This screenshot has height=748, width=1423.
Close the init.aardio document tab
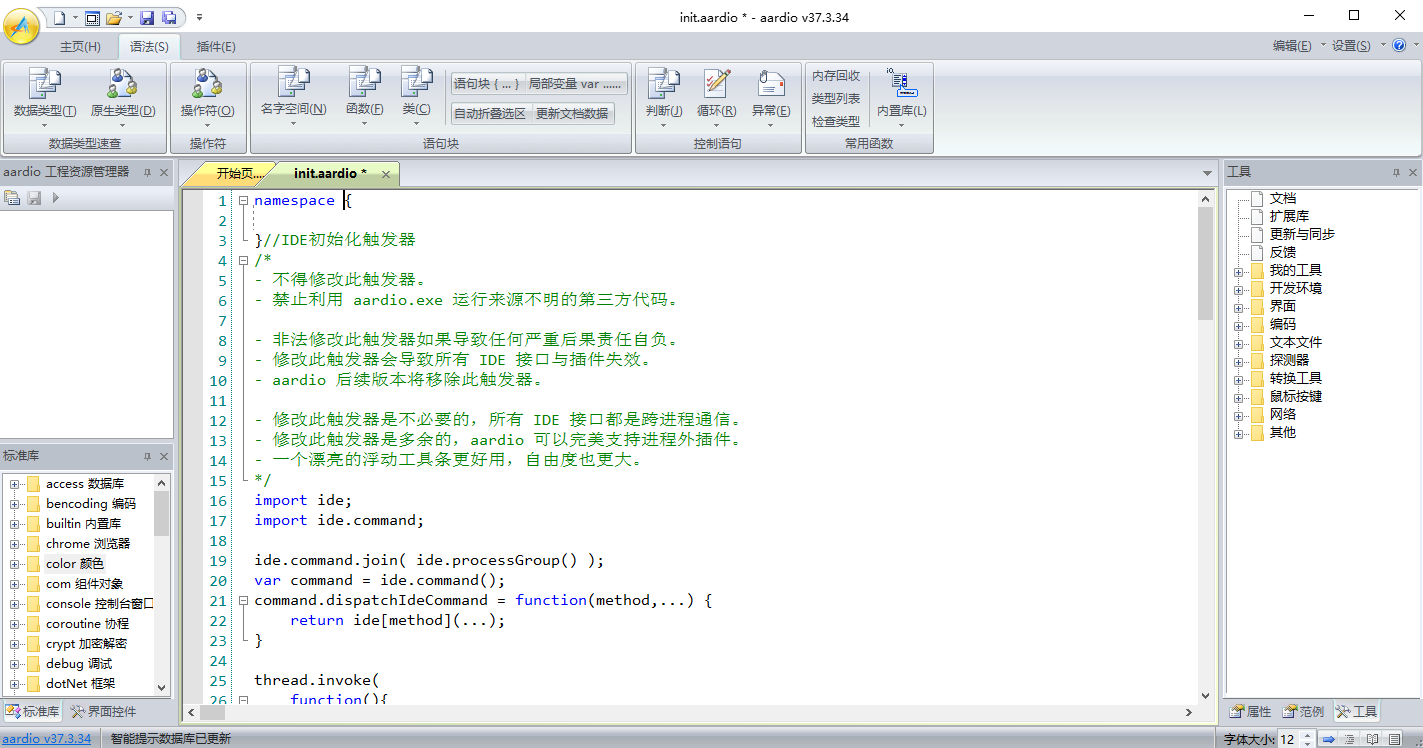pyautogui.click(x=385, y=174)
